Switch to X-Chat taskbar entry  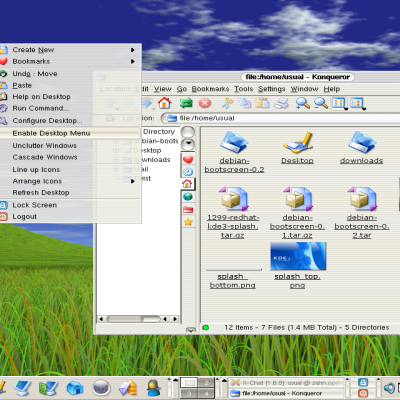[287, 383]
